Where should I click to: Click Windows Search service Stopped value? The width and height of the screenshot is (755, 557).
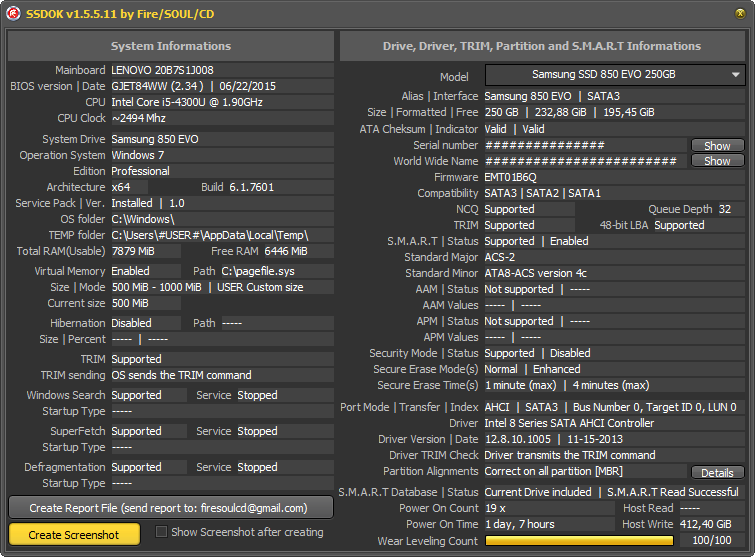click(x=257, y=395)
